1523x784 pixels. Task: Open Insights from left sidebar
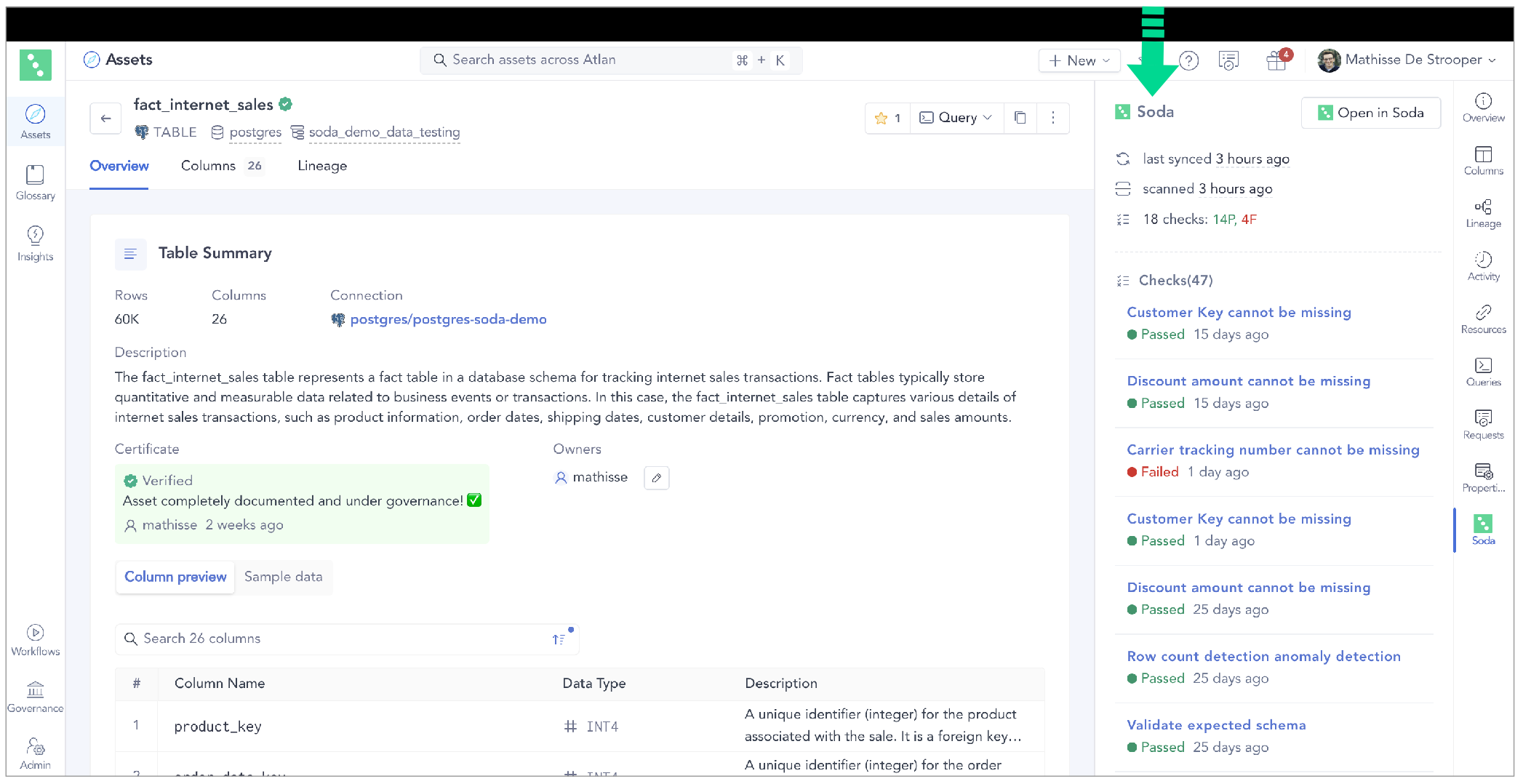(35, 244)
